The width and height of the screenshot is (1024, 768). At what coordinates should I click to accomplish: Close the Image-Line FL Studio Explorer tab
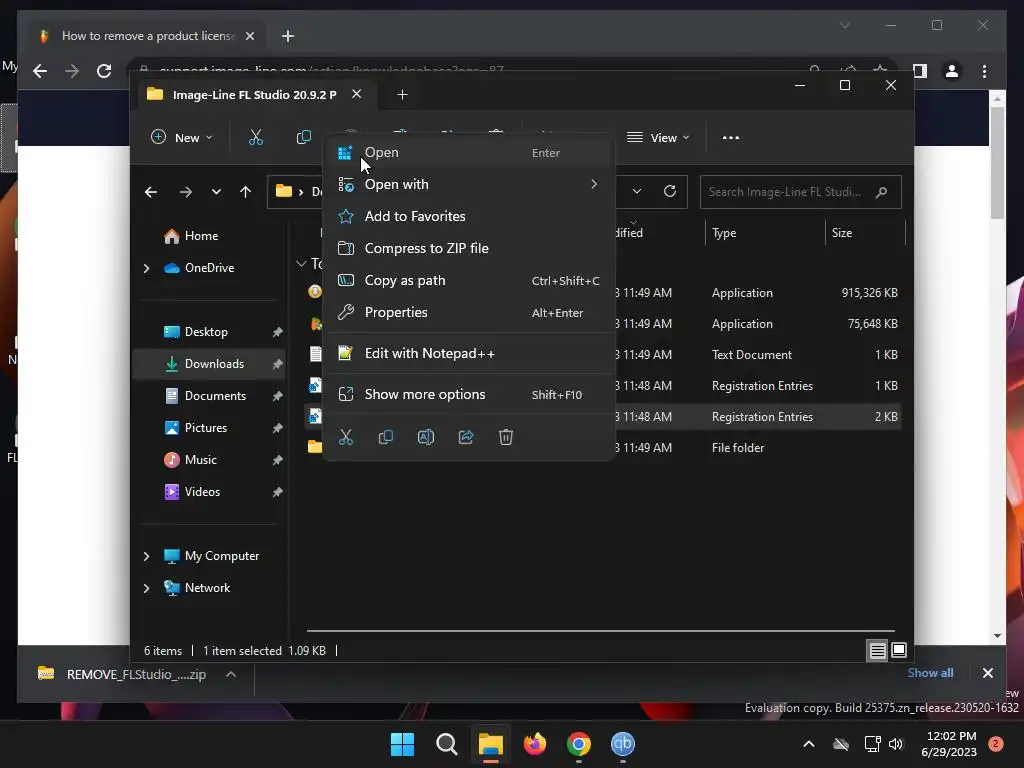(x=357, y=94)
